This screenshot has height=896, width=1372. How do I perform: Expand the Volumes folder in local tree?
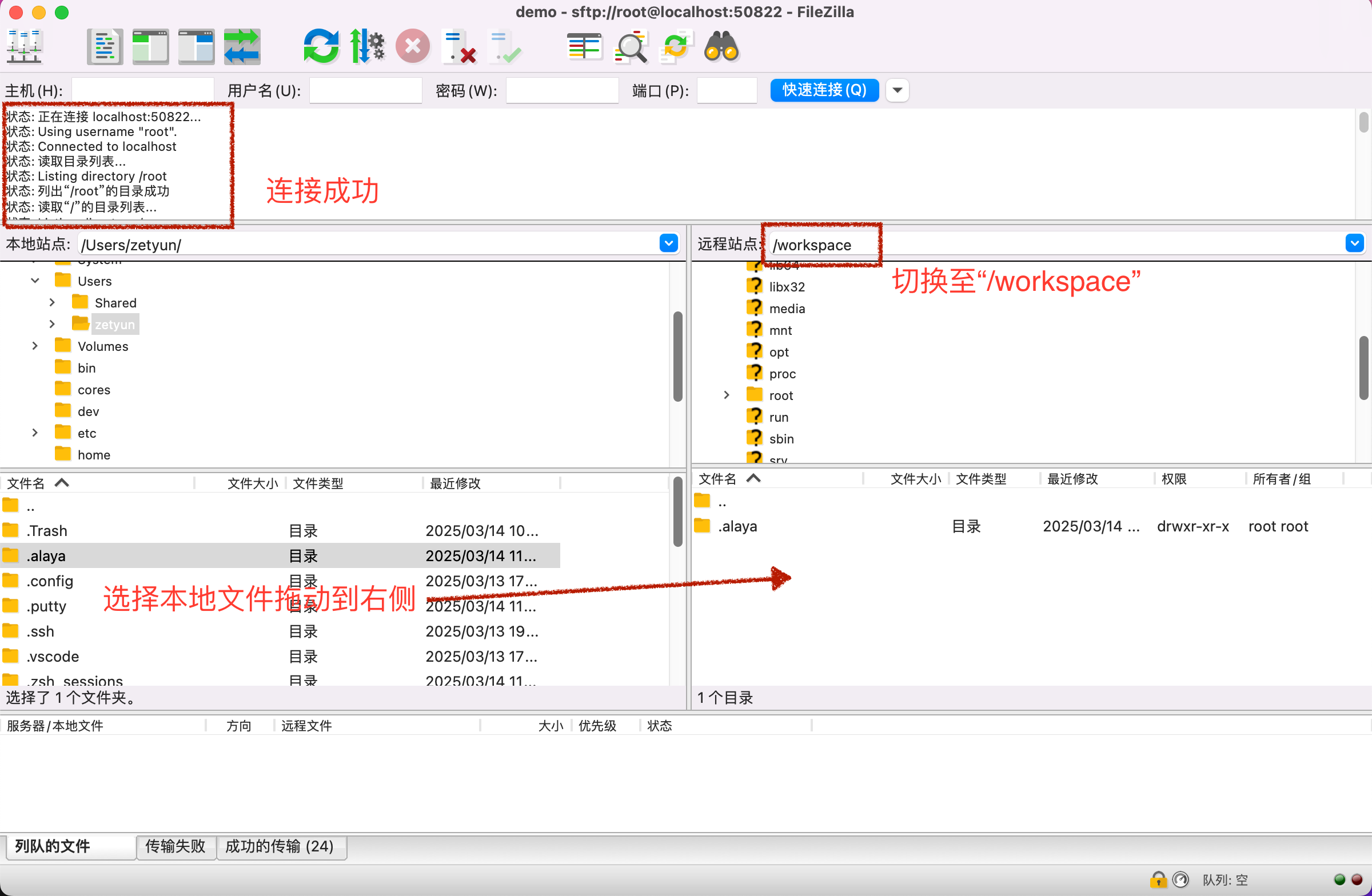point(35,346)
